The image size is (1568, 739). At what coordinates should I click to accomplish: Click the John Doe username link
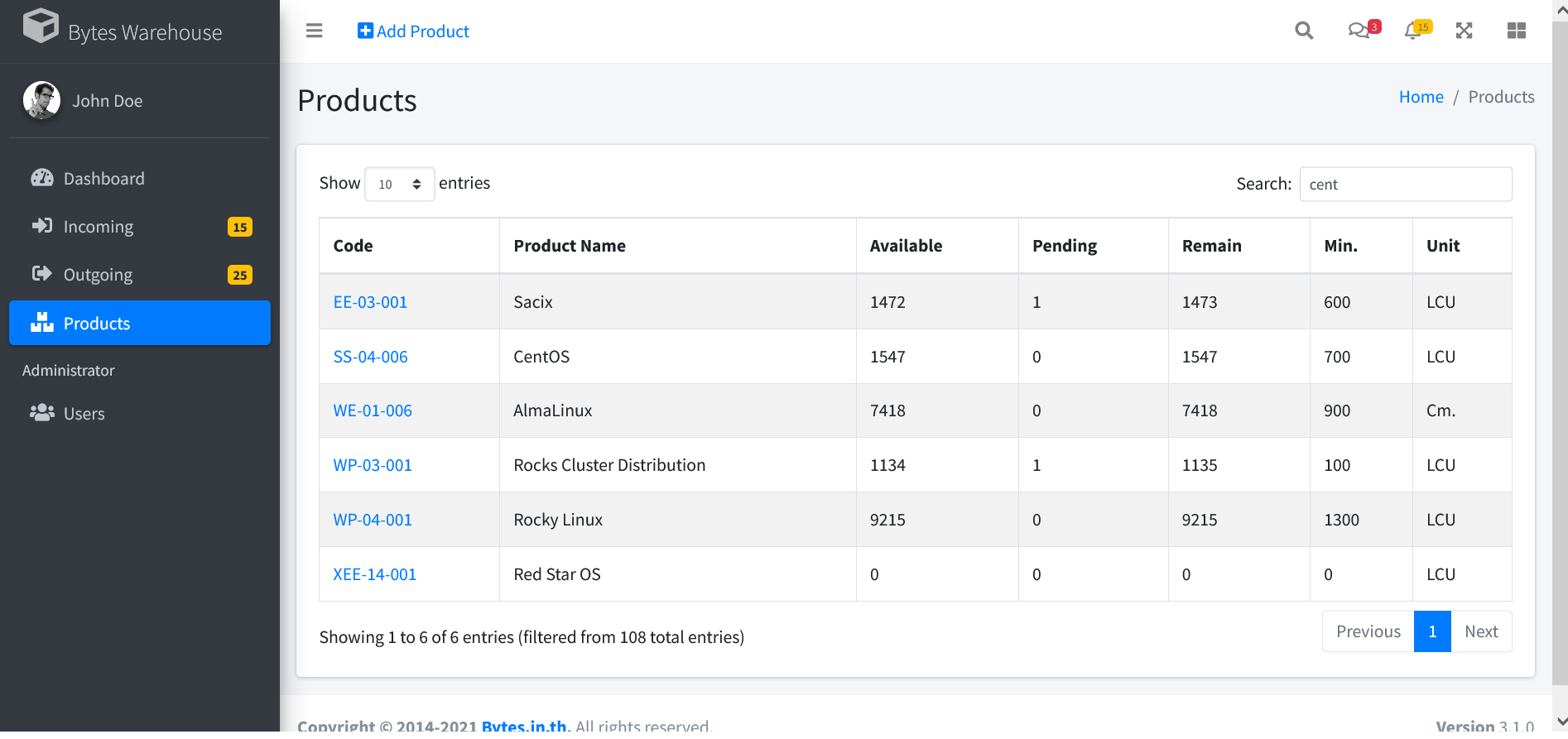tap(108, 101)
